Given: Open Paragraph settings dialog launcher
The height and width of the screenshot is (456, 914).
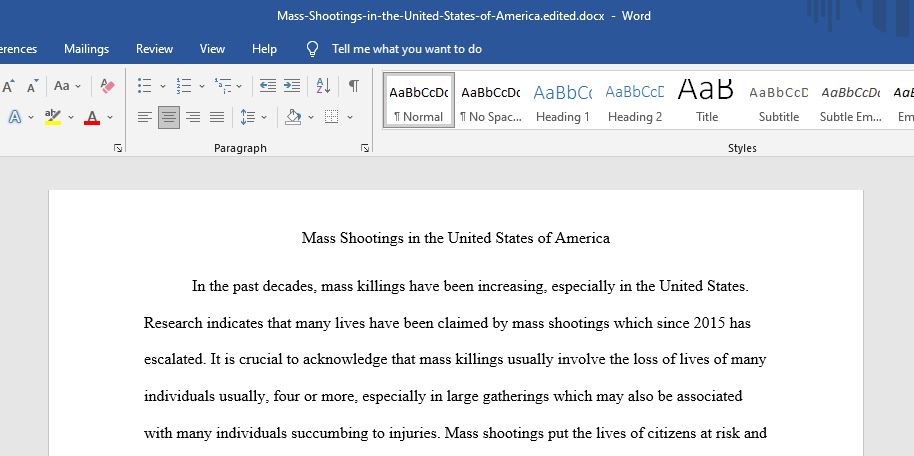Looking at the screenshot, I should pos(365,149).
